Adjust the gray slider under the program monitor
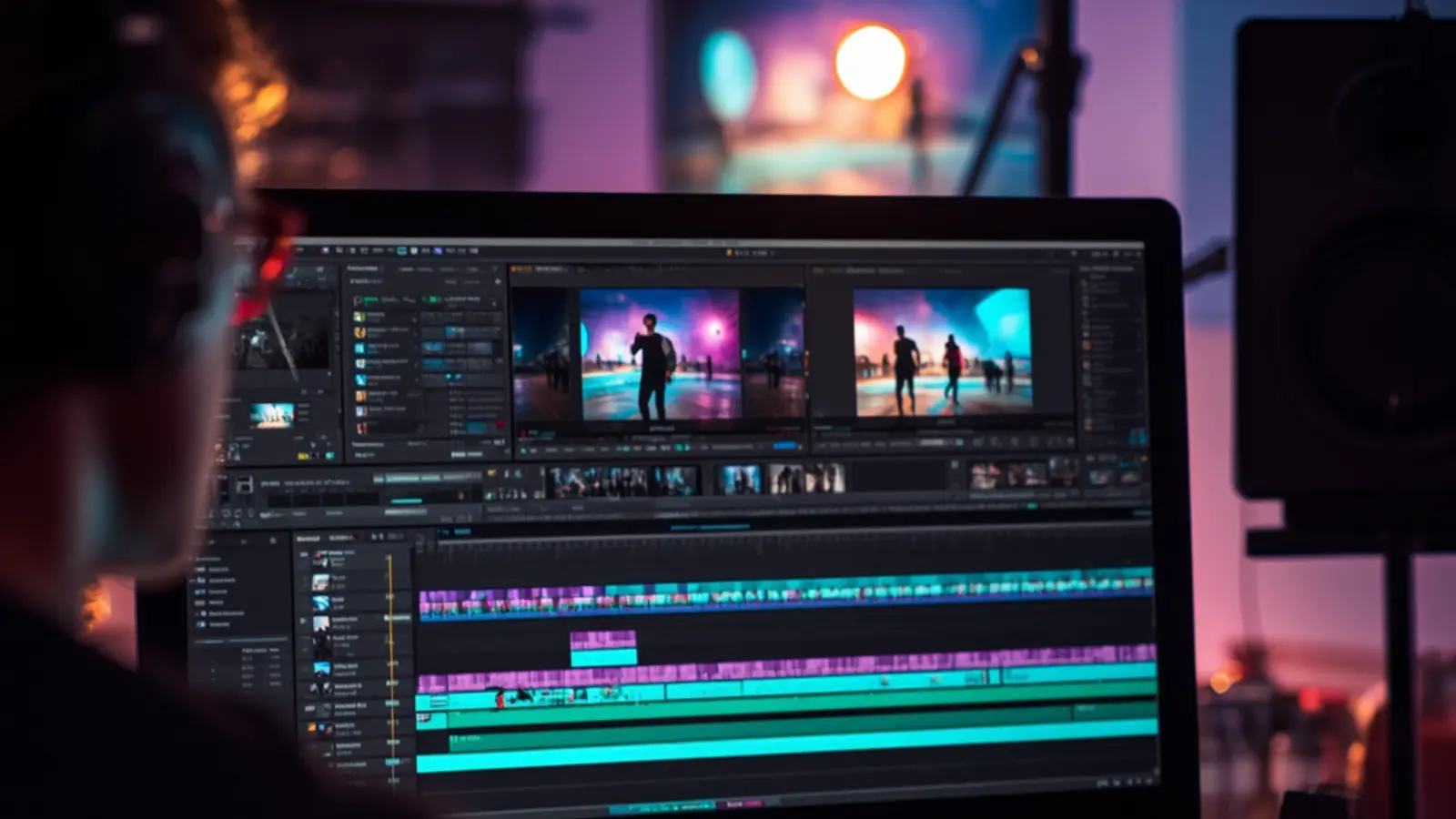The image size is (1456, 819). pos(930,442)
